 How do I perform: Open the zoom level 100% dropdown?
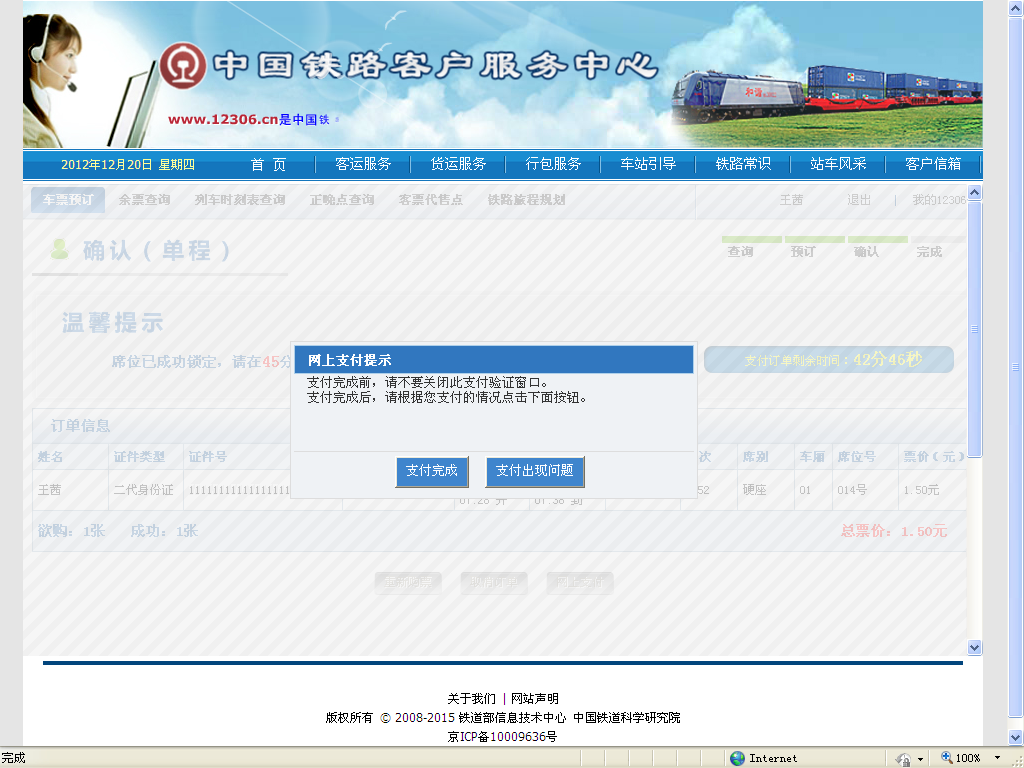click(997, 758)
